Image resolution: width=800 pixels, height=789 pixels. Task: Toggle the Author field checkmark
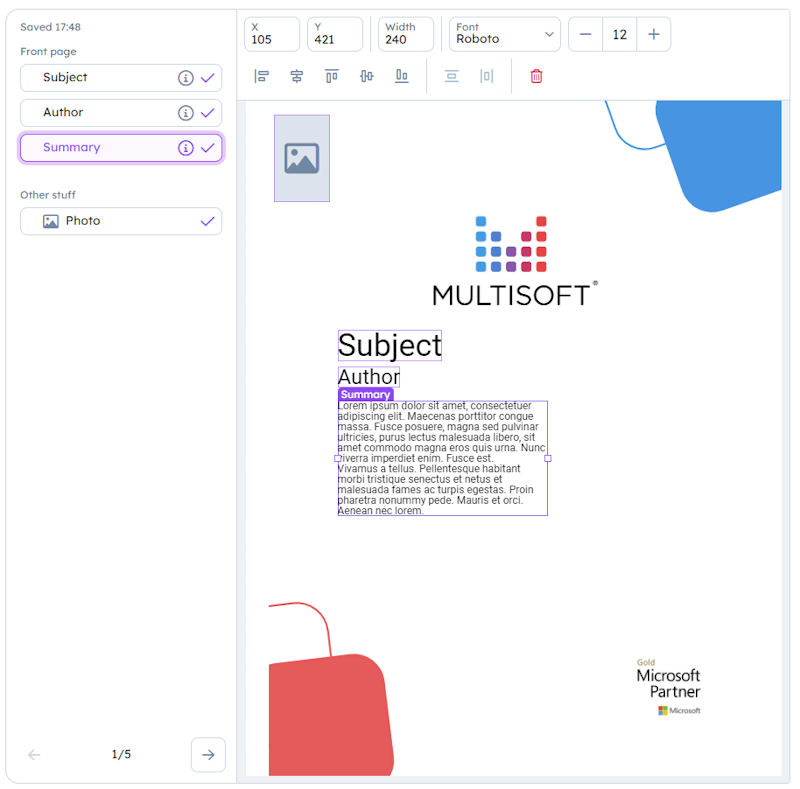pos(208,113)
